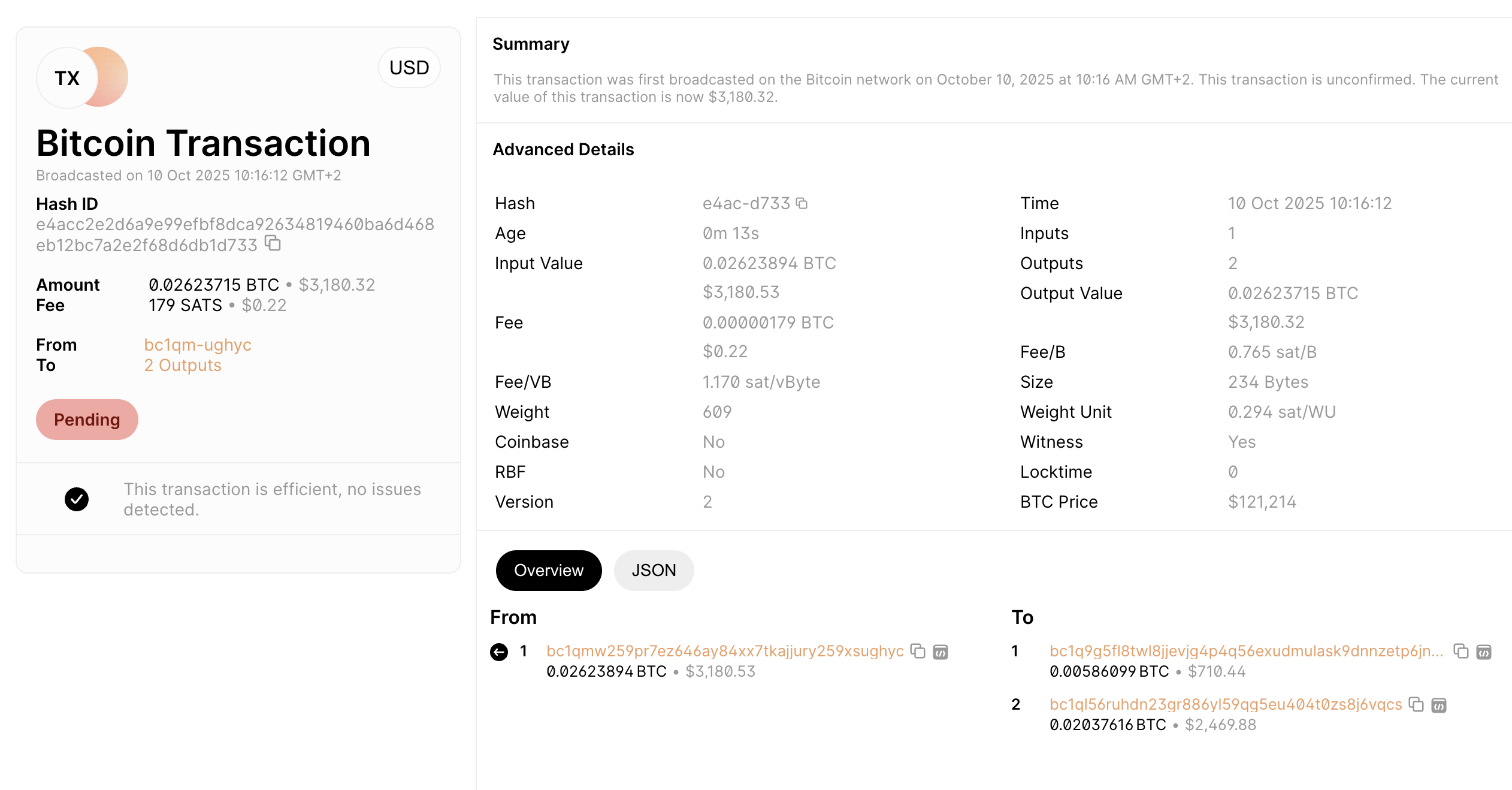Screen dimensions: 1512x790
Task: Select the Overview tab
Action: [549, 570]
